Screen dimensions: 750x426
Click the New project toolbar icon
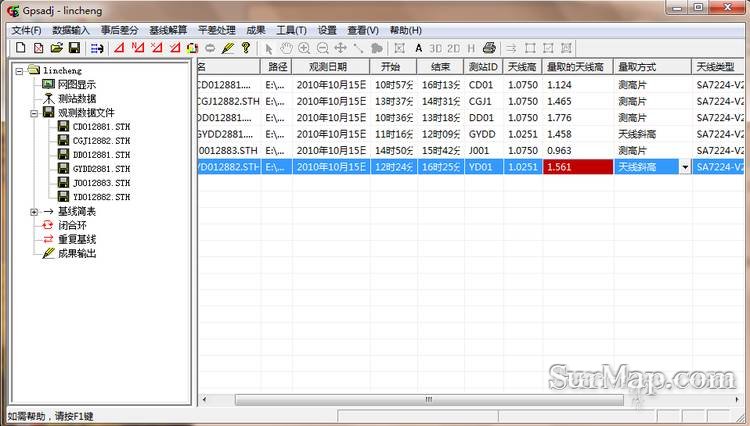point(21,48)
